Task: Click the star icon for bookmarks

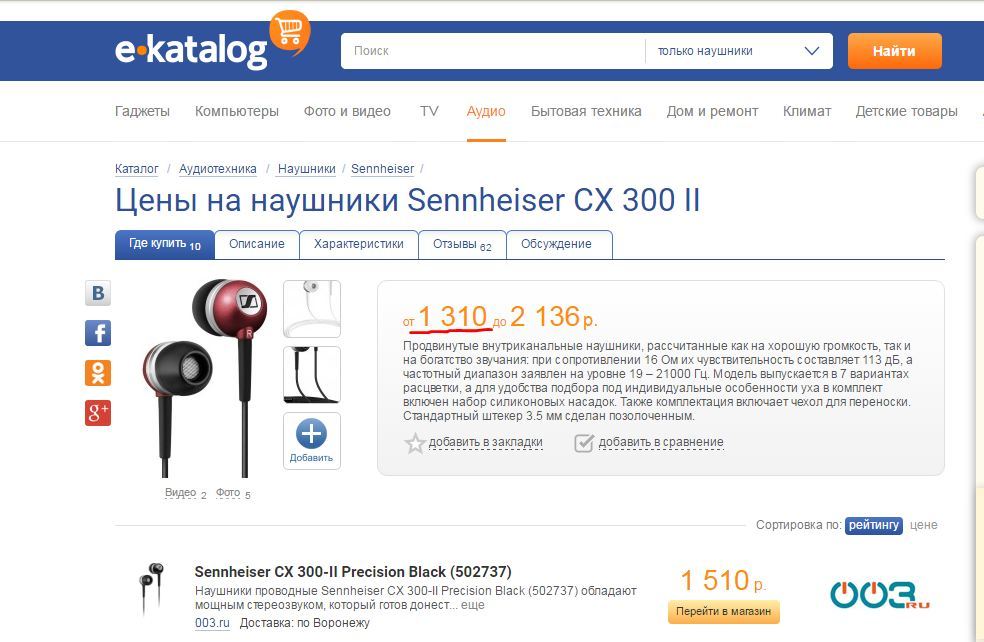Action: tap(415, 444)
